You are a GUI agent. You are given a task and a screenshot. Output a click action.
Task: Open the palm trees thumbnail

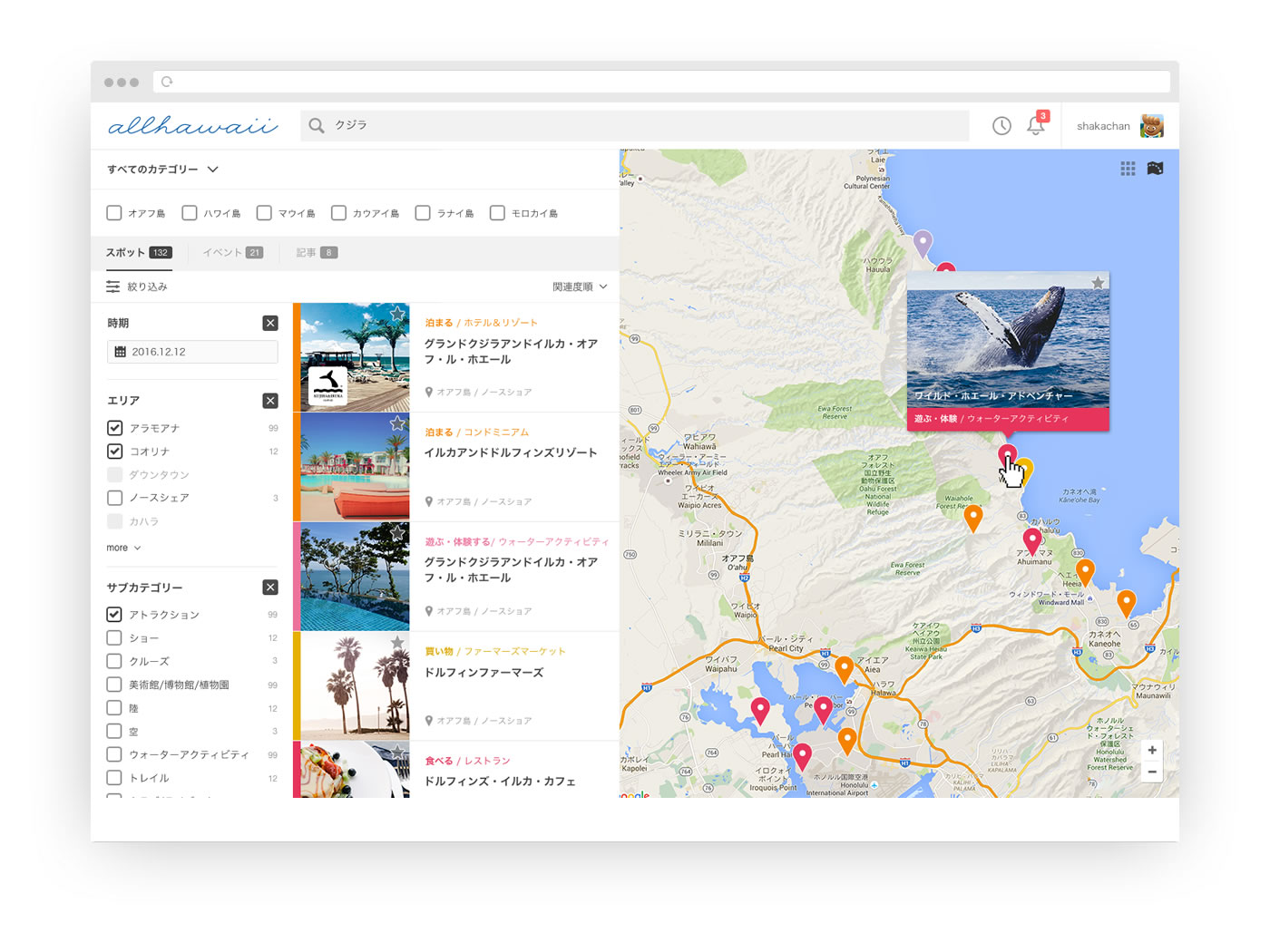click(x=355, y=686)
